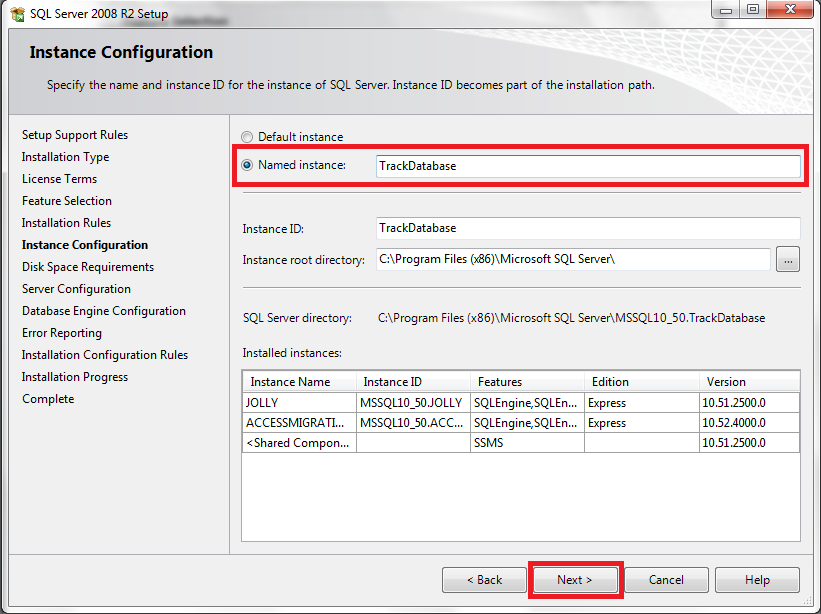Select the JOLLY instance row
821x614 pixels.
(521, 403)
